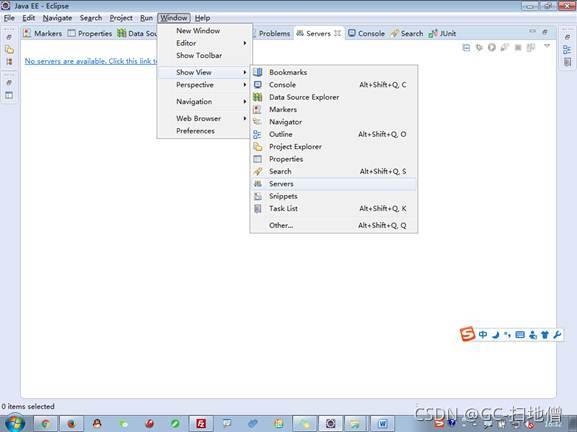Viewport: 577px width, 432px height.
Task: Click the stop server square icon
Action: (x=518, y=47)
